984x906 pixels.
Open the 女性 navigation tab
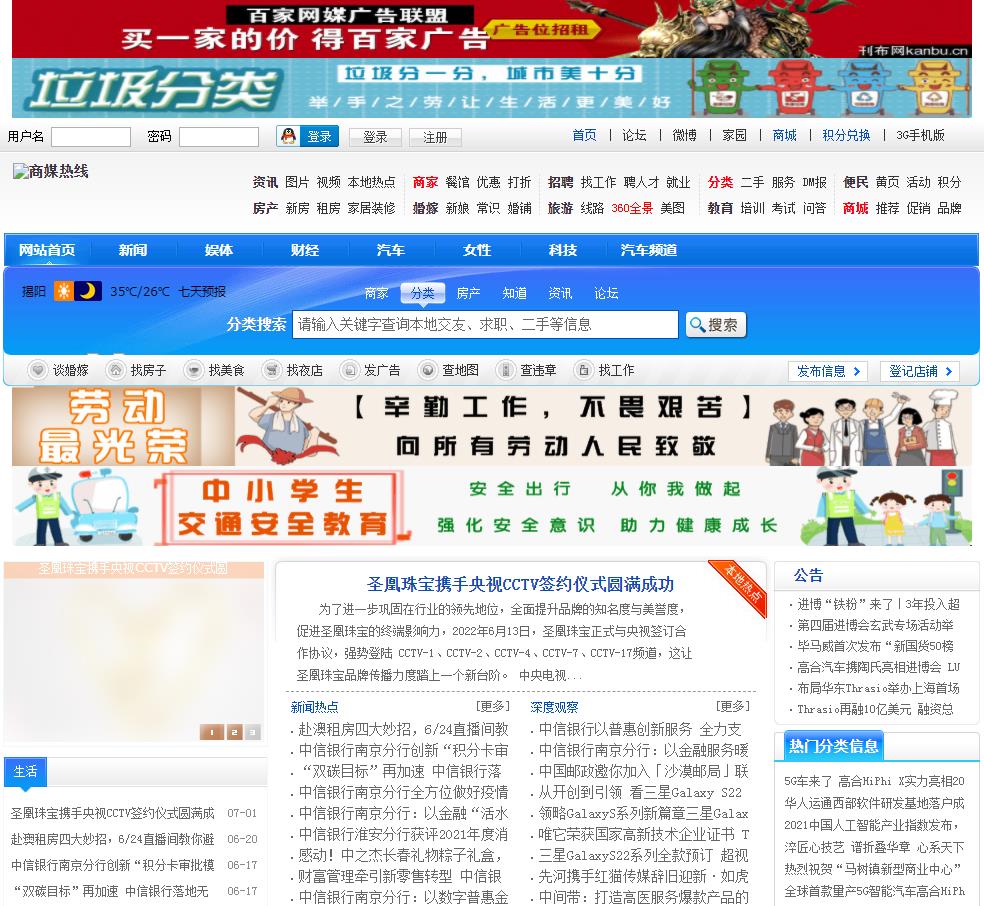[477, 250]
